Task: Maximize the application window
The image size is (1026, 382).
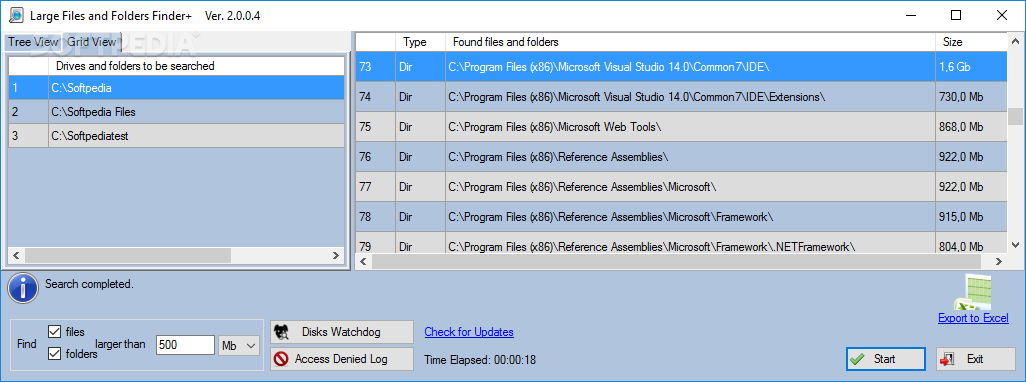Action: 956,15
